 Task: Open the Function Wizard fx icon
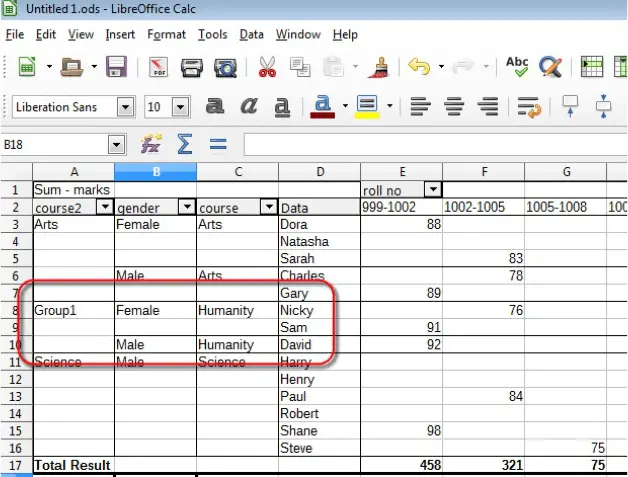(151, 144)
